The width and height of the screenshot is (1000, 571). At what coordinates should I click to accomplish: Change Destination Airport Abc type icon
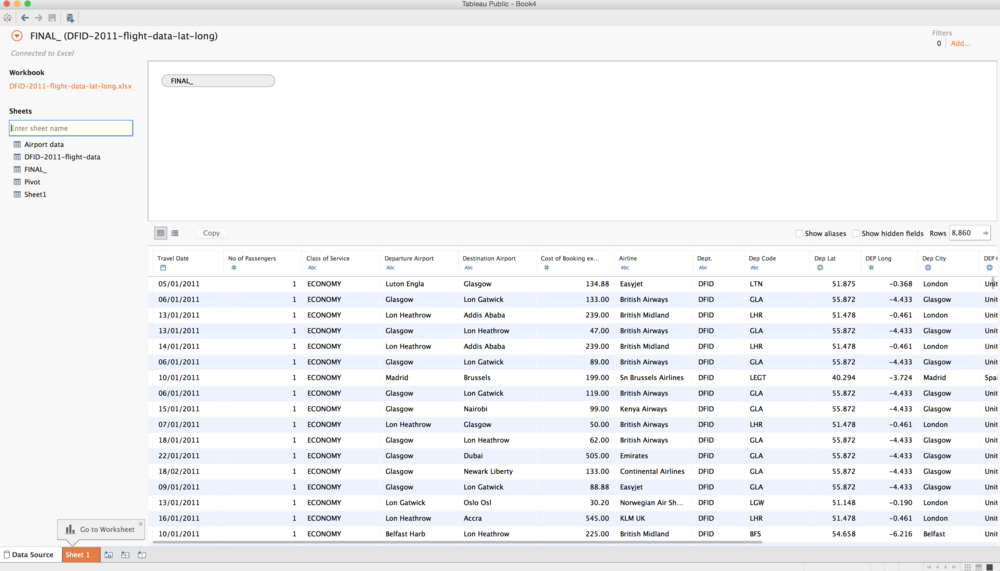pos(468,268)
